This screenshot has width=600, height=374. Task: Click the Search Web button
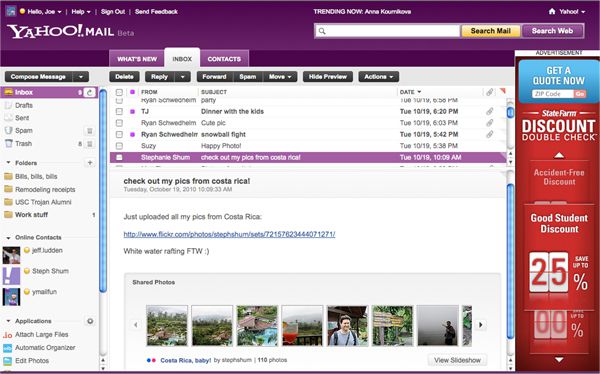tap(552, 31)
